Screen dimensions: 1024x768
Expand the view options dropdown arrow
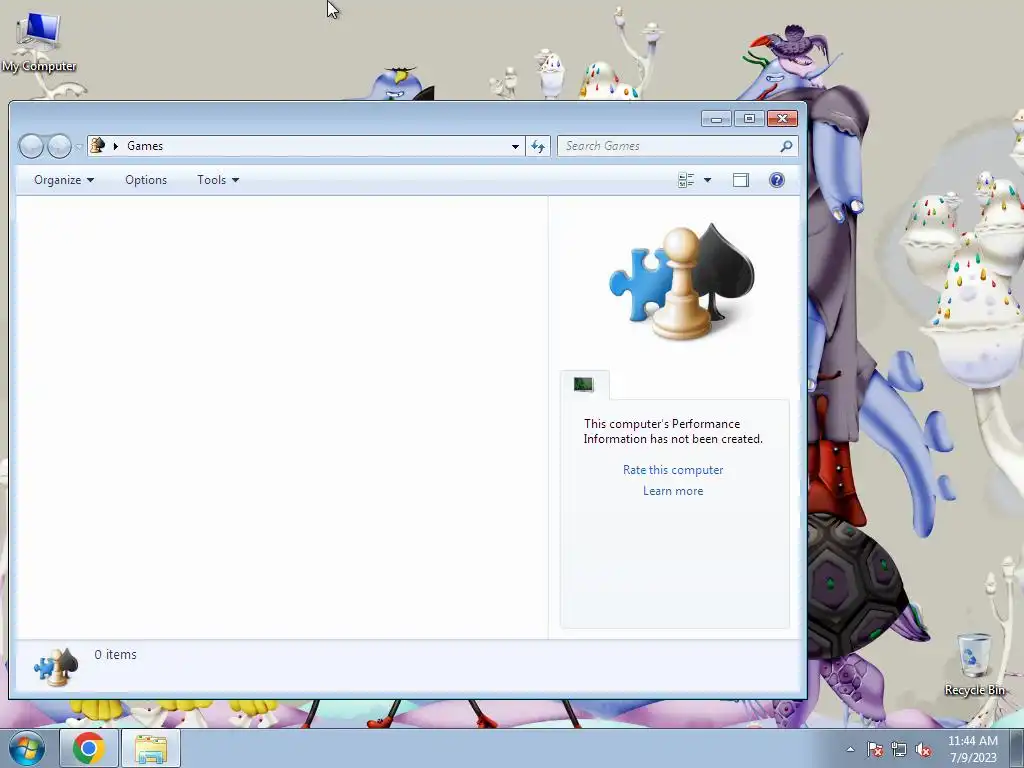click(707, 180)
